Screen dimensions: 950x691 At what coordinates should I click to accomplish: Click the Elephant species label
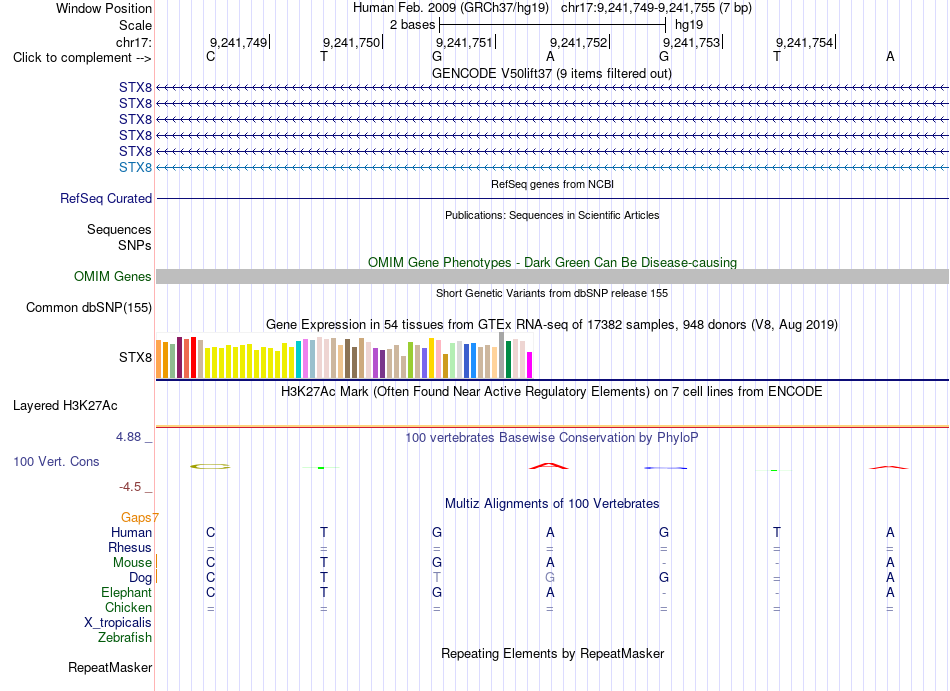pyautogui.click(x=126, y=592)
